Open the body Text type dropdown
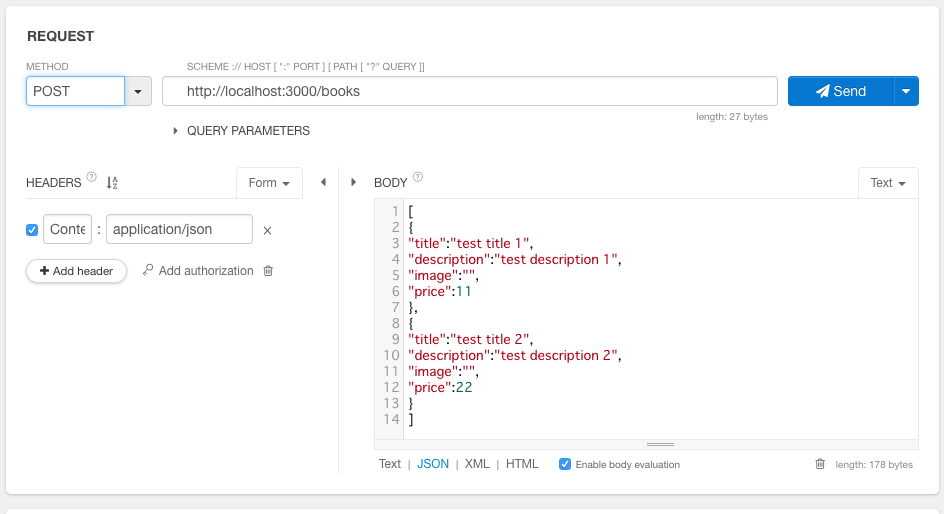 [887, 183]
